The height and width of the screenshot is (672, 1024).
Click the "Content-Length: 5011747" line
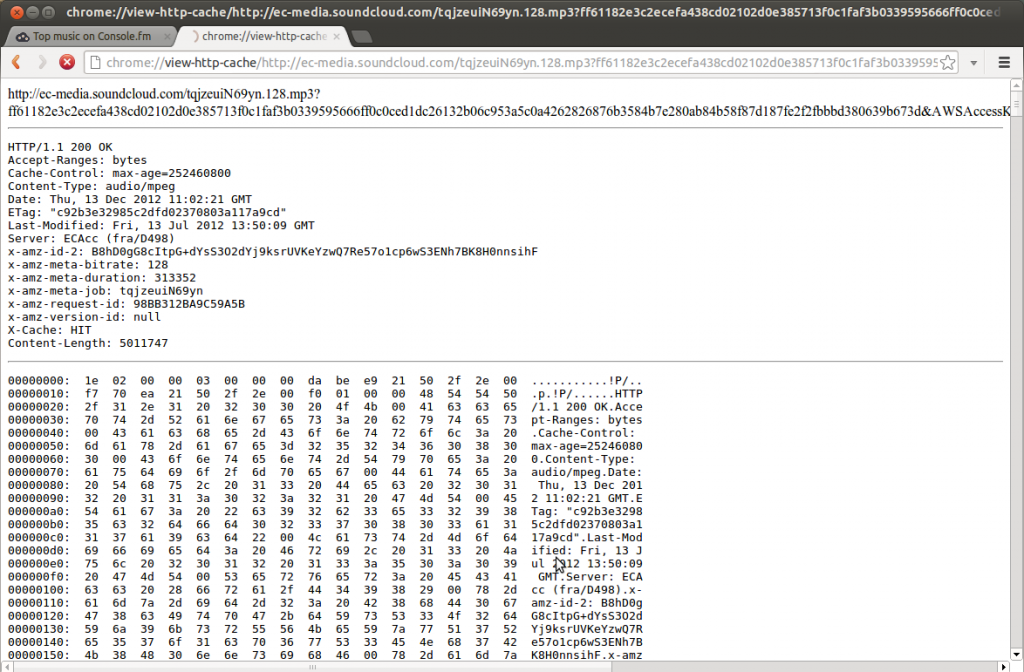pos(88,343)
